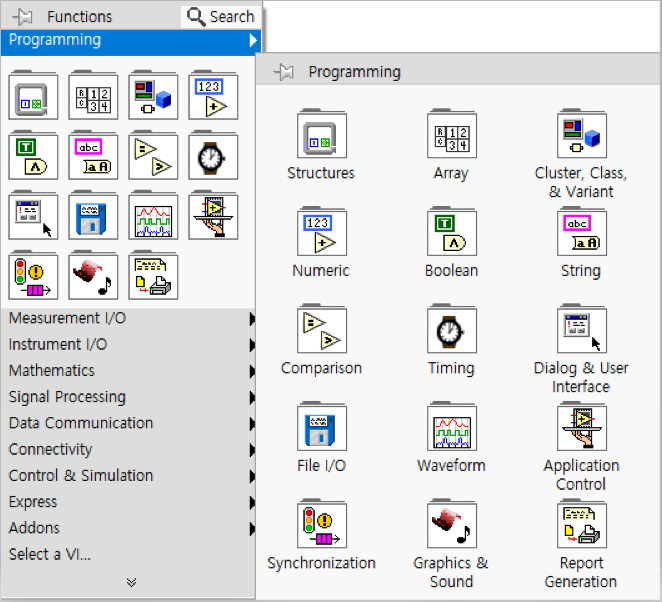662x602 pixels.
Task: Click unlabeled floppy disk File I/O icon
Action: click(93, 215)
